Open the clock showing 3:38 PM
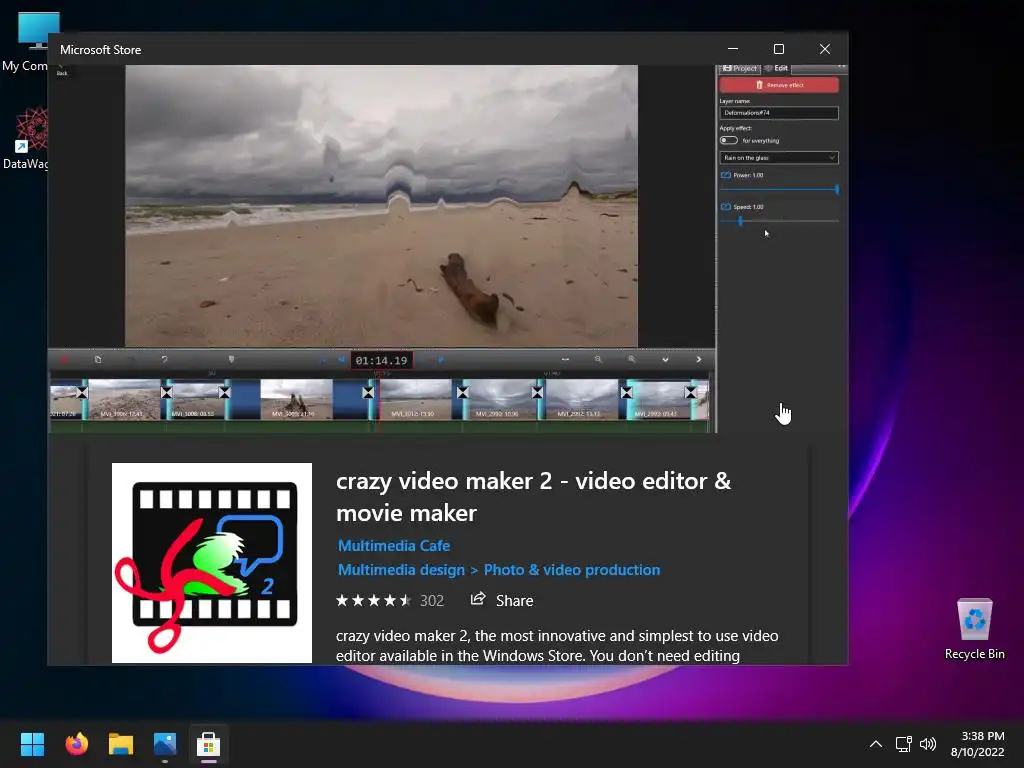 click(x=978, y=744)
